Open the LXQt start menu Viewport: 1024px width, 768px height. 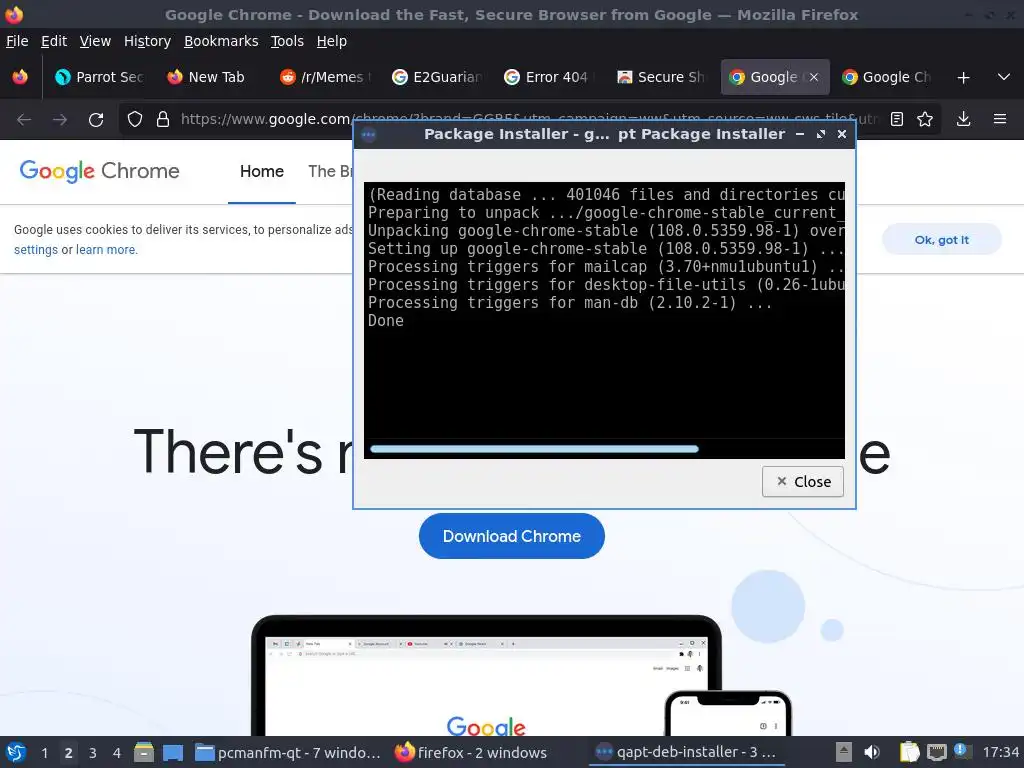[x=16, y=752]
